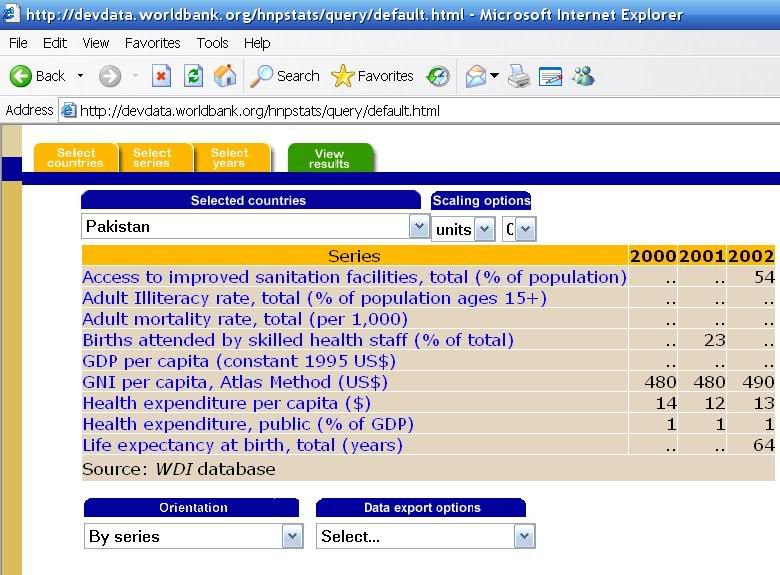Open the File menu
Viewport: 780px width, 575px height.
click(x=18, y=43)
